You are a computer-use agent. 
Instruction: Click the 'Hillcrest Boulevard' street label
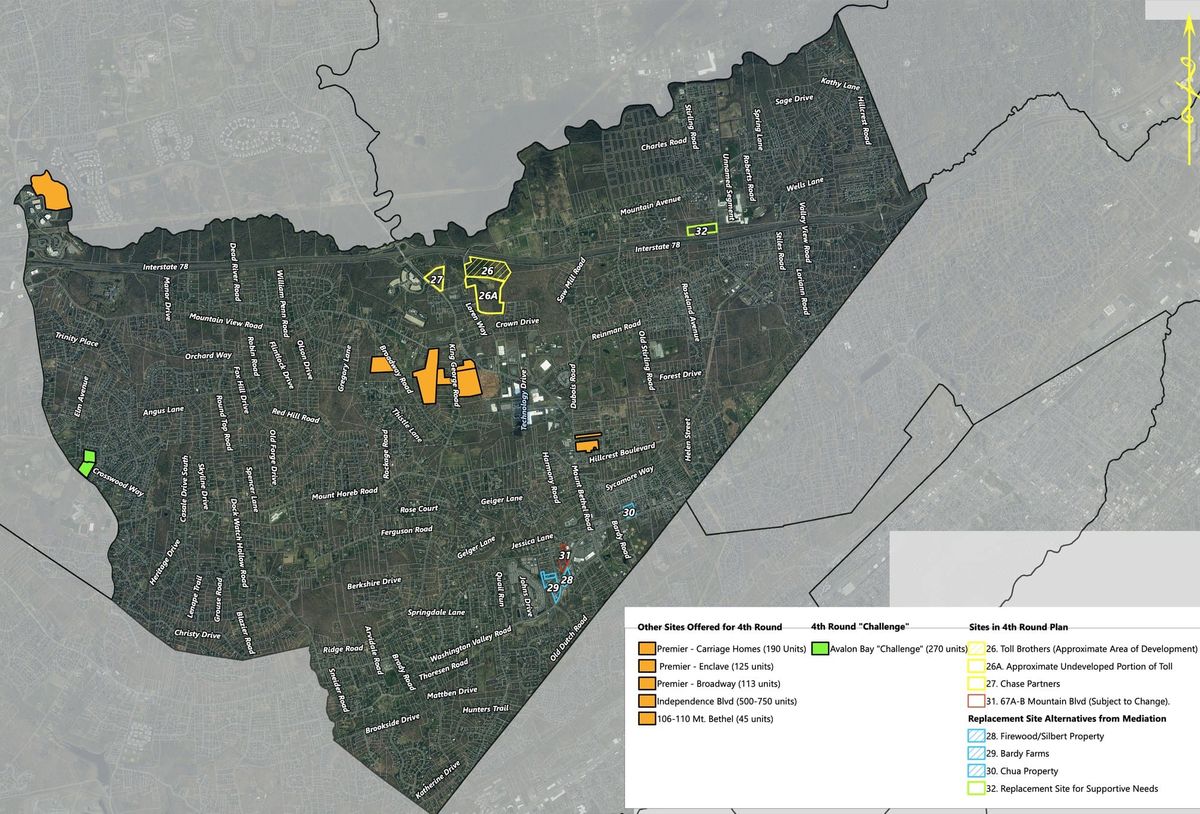click(621, 452)
